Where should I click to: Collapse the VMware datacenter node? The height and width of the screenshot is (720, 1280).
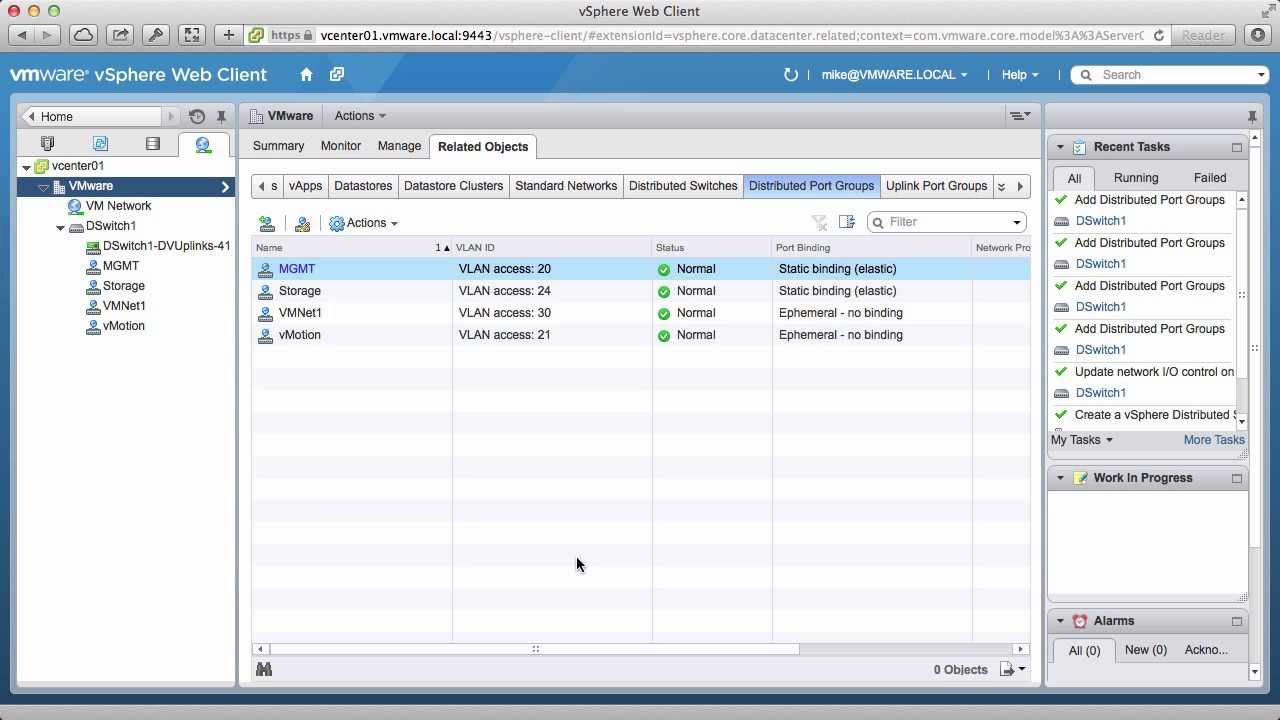(x=43, y=187)
